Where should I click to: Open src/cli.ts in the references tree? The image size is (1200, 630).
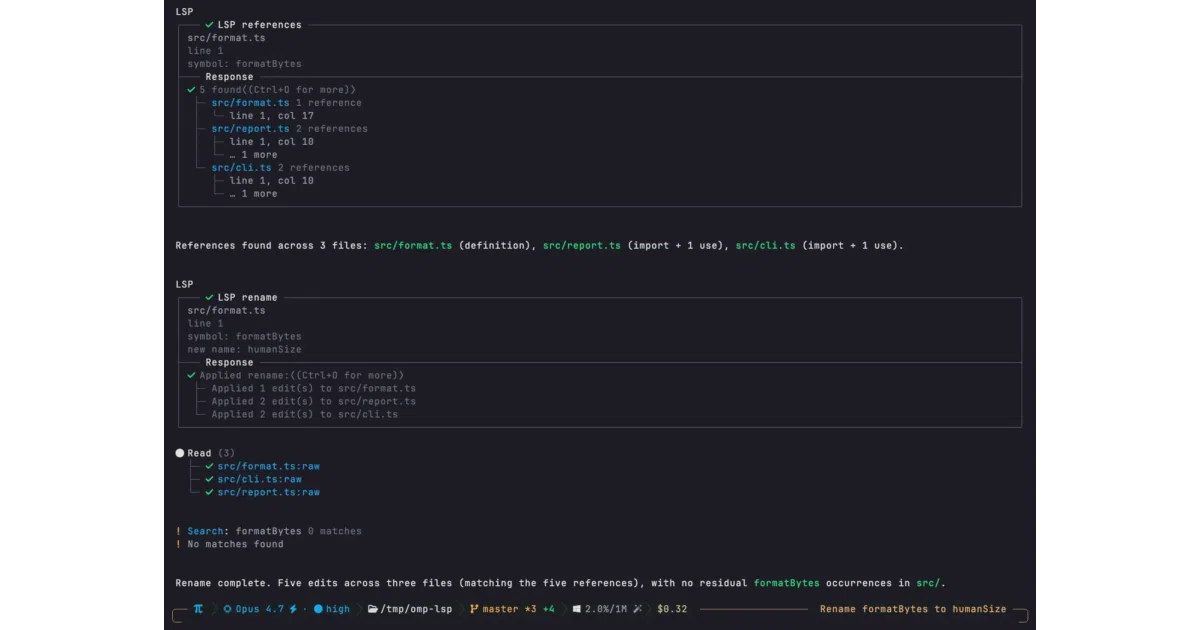tap(241, 168)
